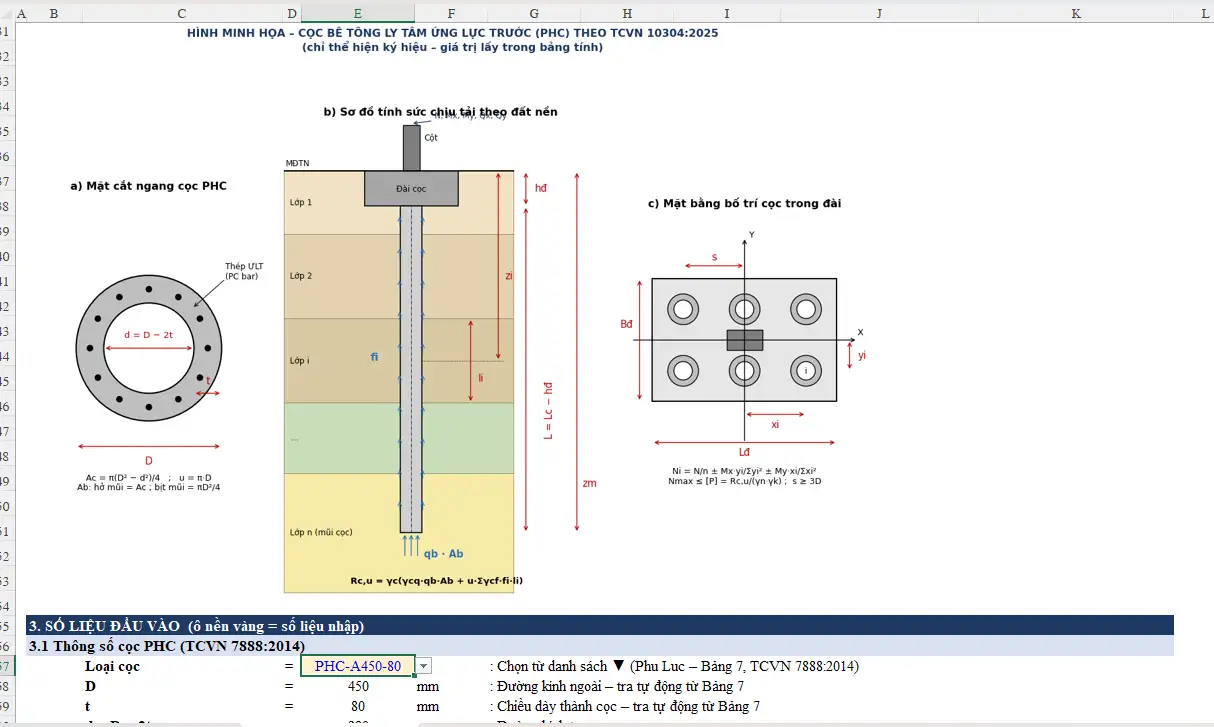The image size is (1214, 727).
Task: Select the PHC ring cross-section drawing
Action: [148, 347]
